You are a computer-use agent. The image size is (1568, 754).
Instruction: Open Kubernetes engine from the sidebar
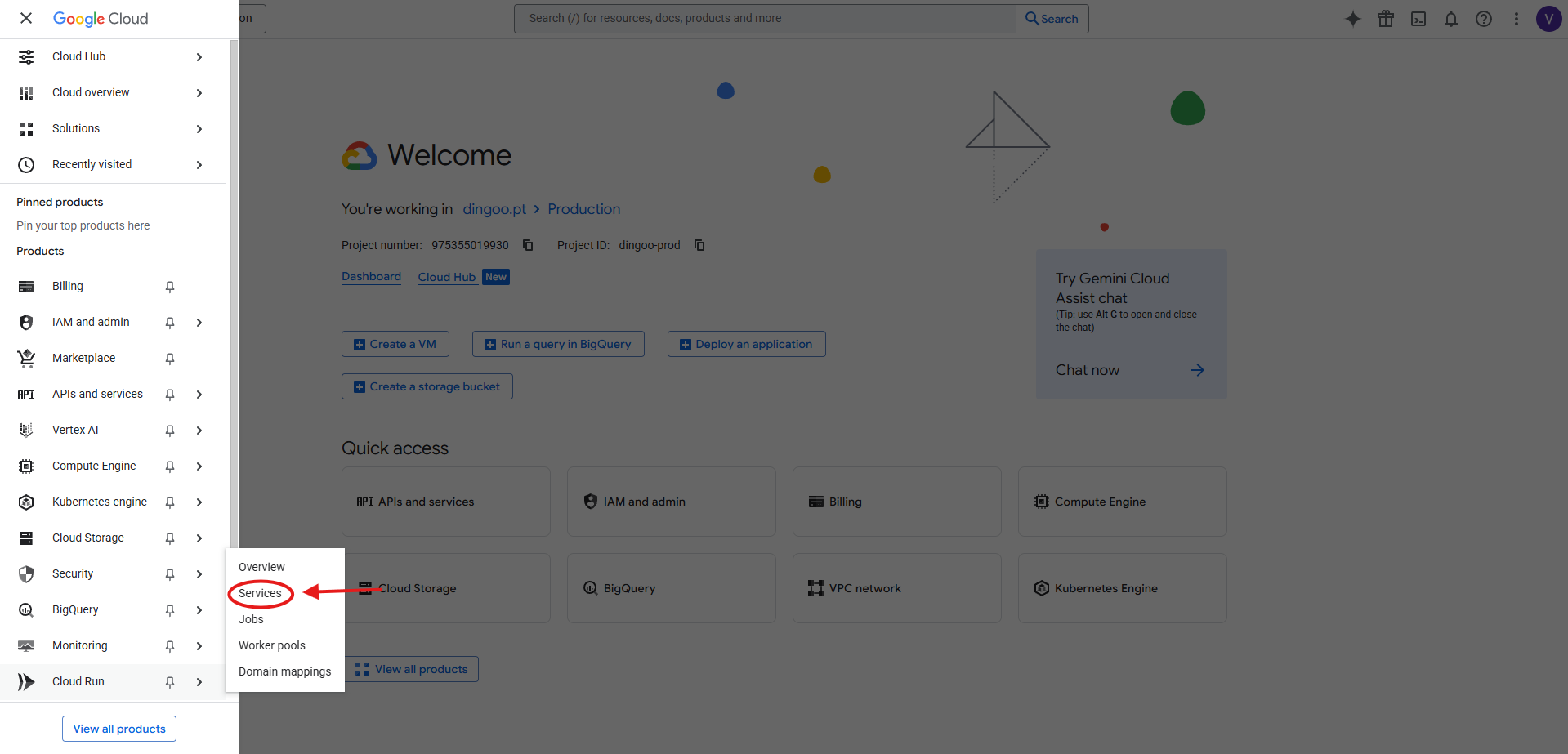point(99,501)
